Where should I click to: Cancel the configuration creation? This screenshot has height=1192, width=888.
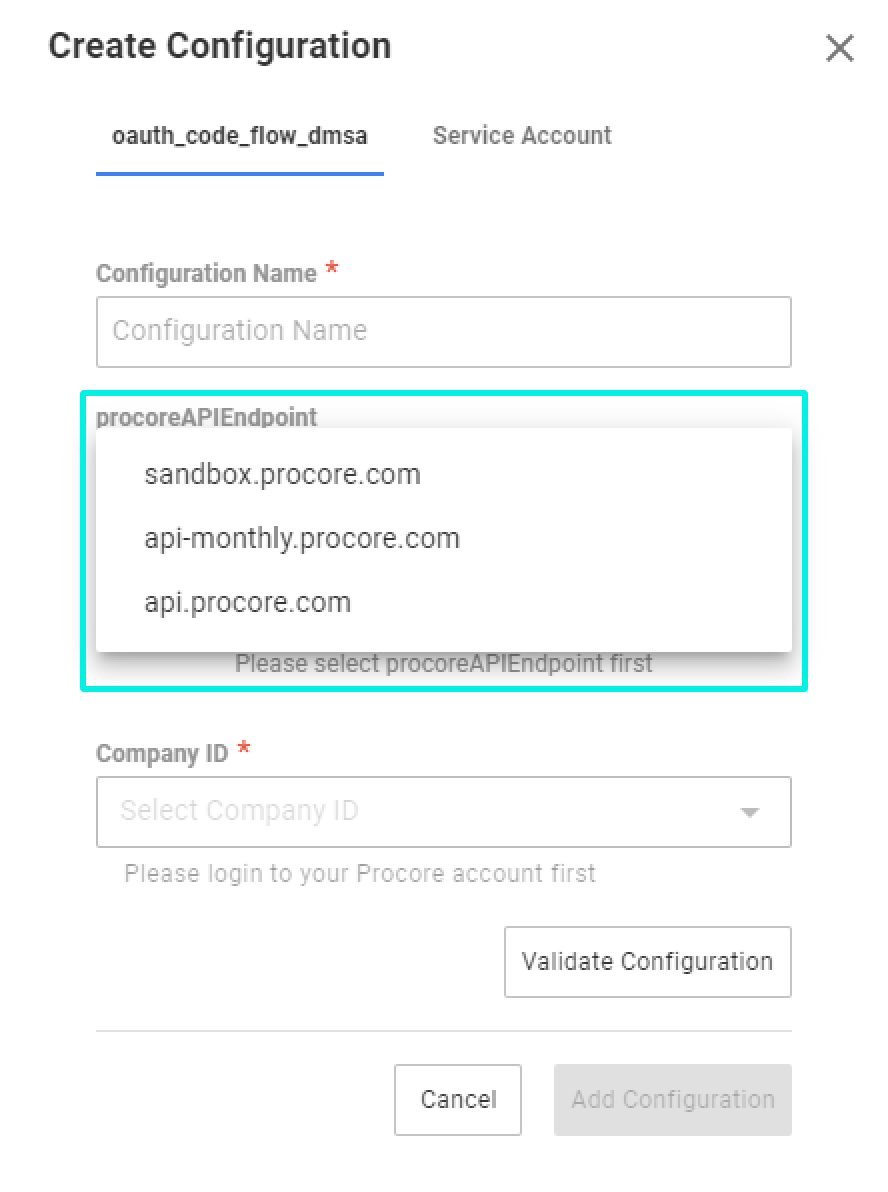pyautogui.click(x=458, y=1100)
